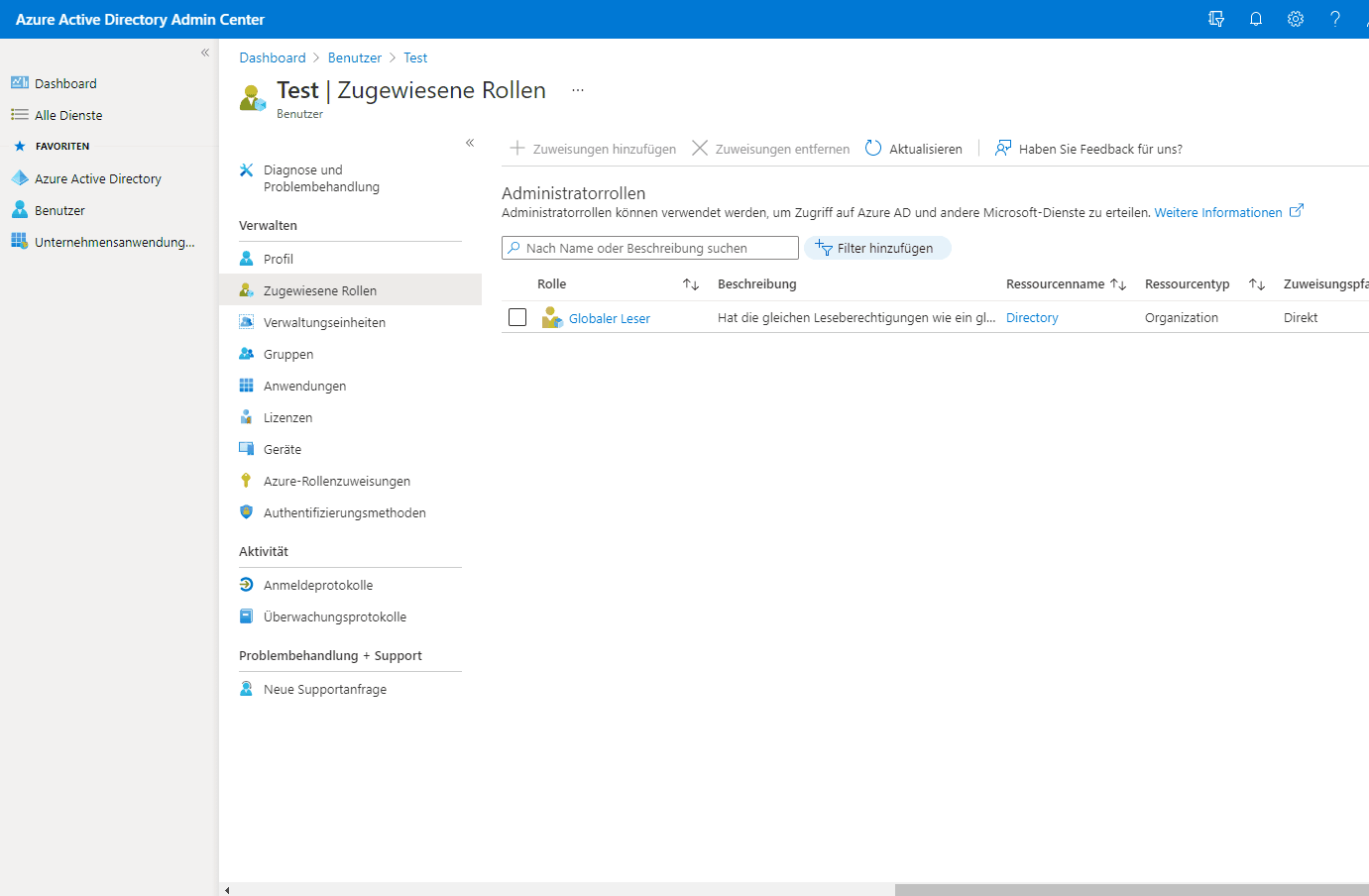Open the settings gear icon
This screenshot has height=896, width=1369.
[1296, 19]
